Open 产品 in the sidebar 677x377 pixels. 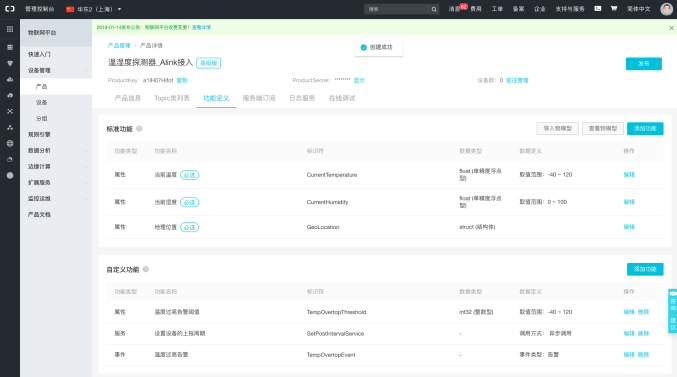[x=56, y=86]
